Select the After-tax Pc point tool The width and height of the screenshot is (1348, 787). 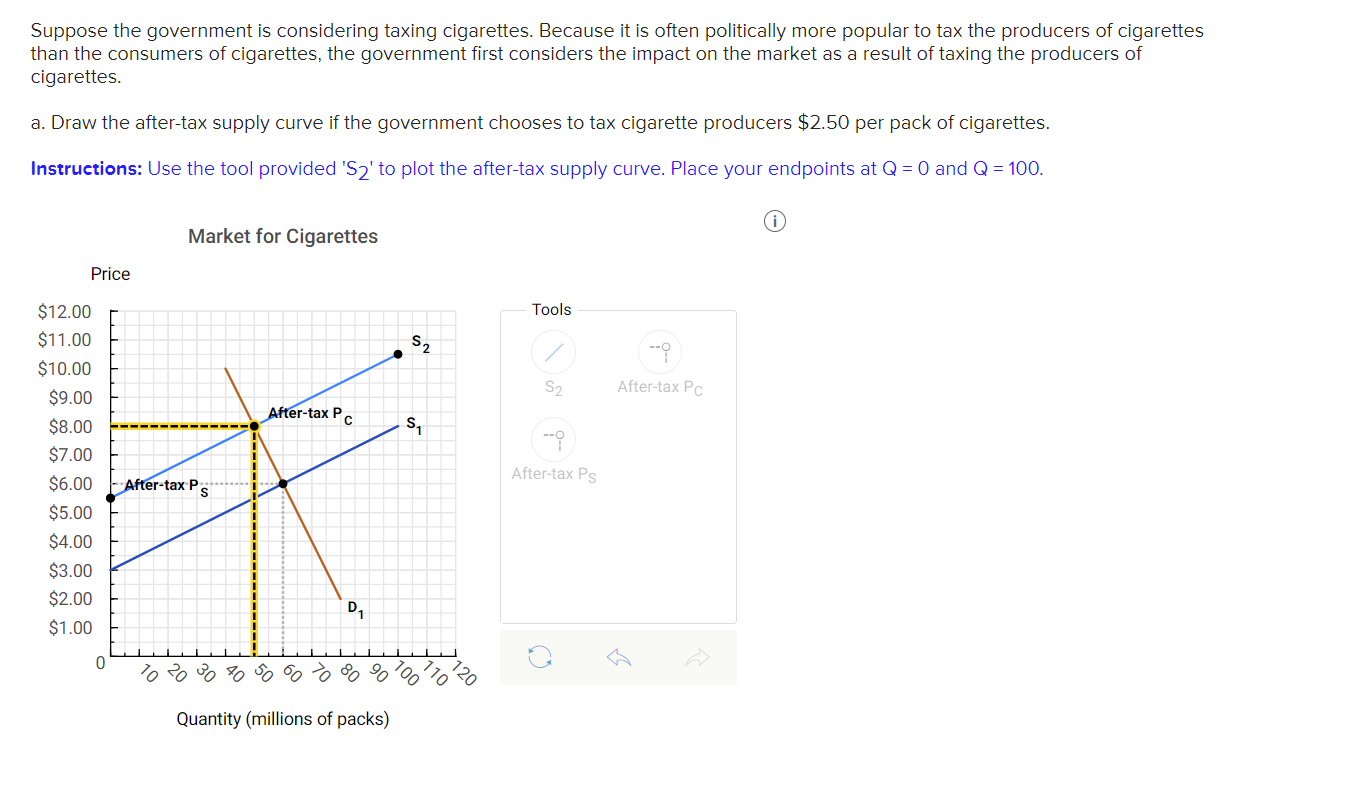pos(659,351)
